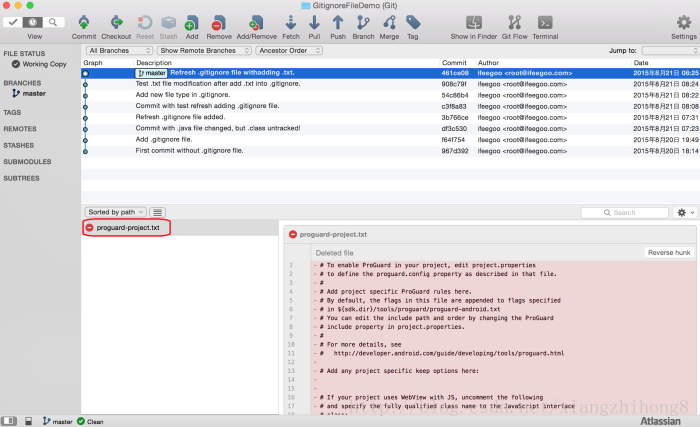Click the status bar disk icon
Image resolution: width=700 pixels, height=427 pixels.
coord(29,421)
